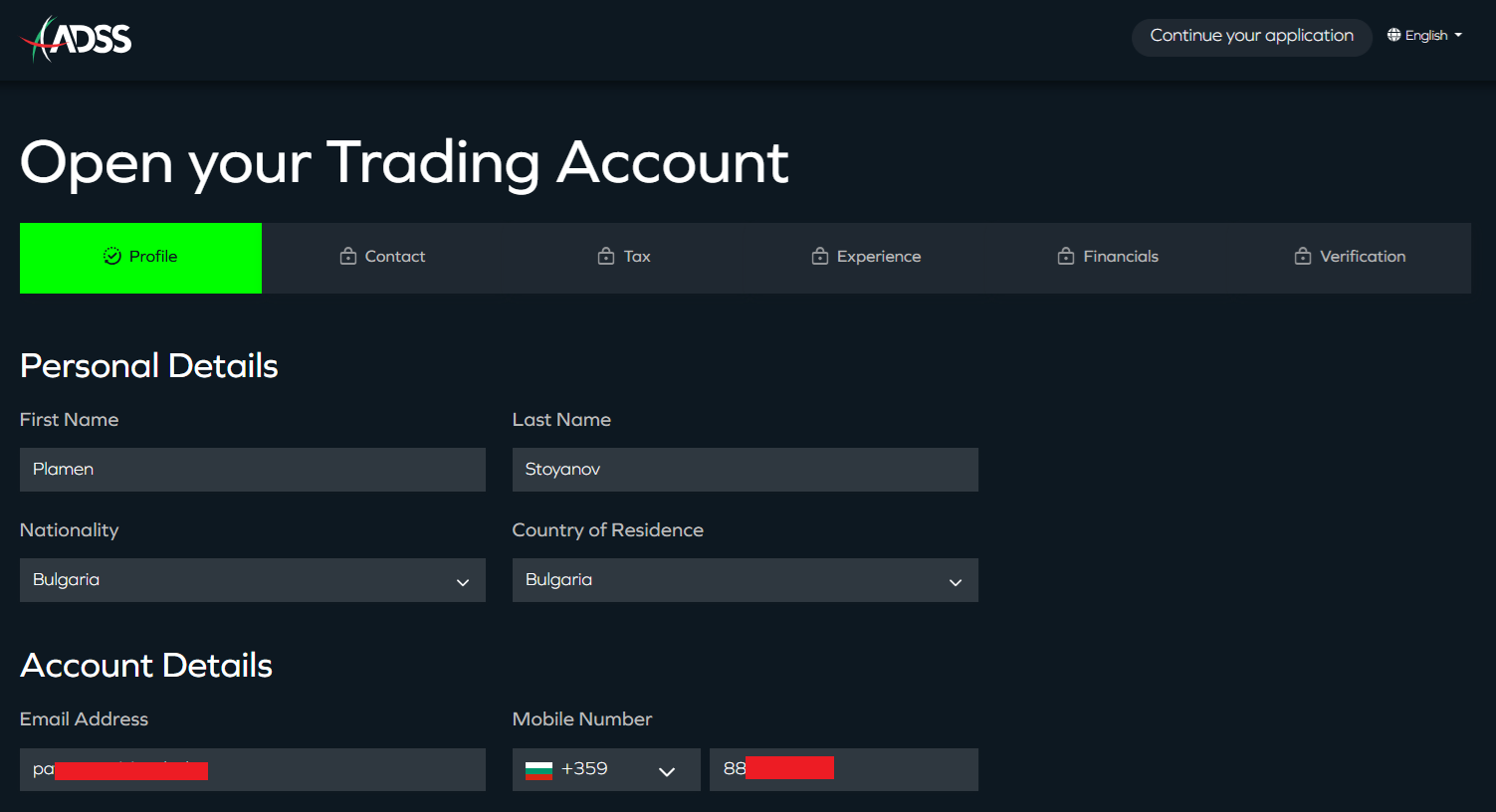
Task: Click the lock icon beside Tax
Action: point(606,257)
